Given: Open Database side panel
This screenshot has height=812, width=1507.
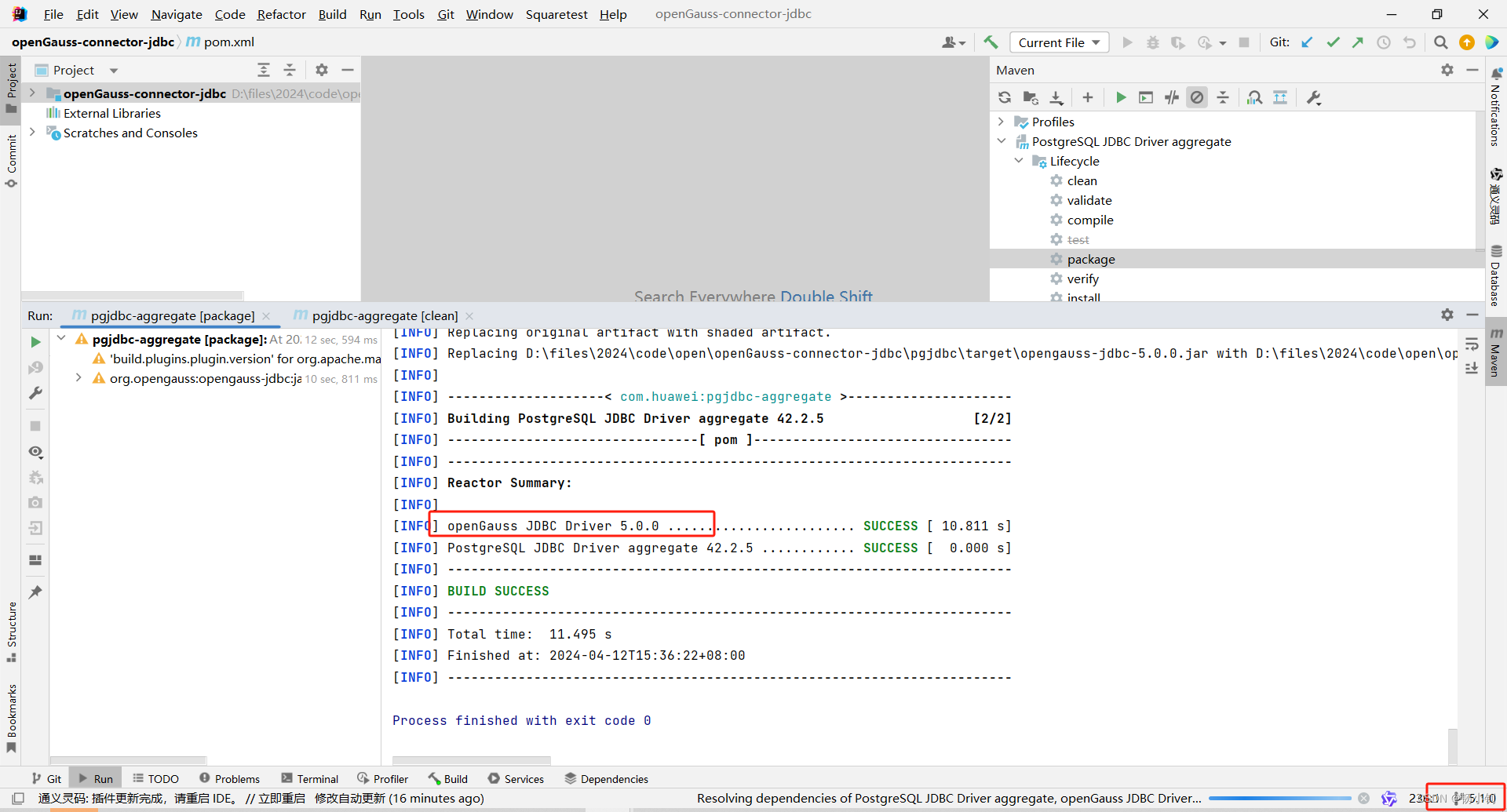Looking at the screenshot, I should point(1496,276).
